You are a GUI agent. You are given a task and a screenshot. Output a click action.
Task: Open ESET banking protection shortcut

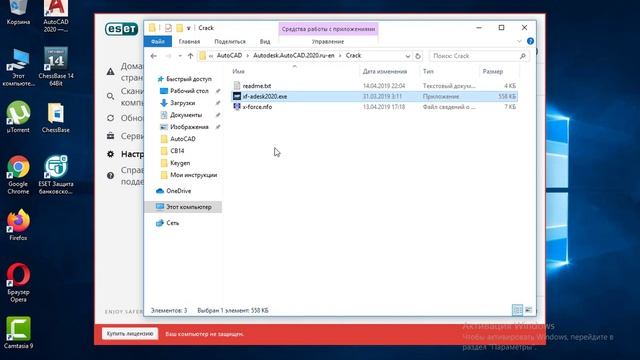click(56, 175)
